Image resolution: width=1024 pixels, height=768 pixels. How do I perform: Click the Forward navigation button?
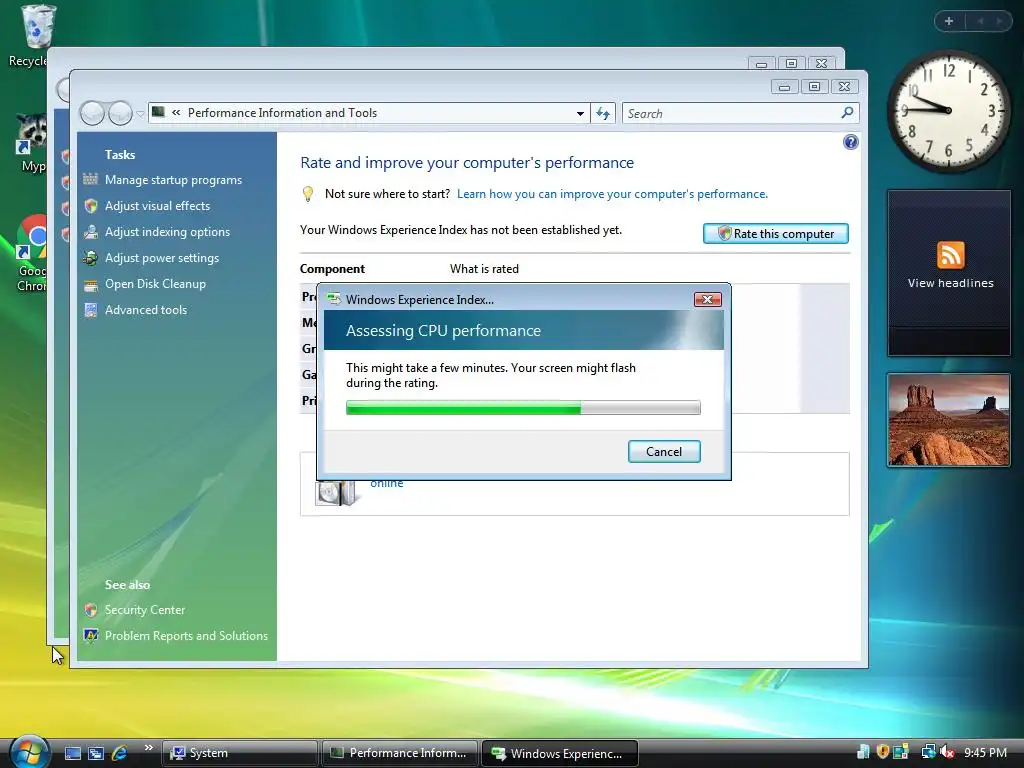point(120,114)
